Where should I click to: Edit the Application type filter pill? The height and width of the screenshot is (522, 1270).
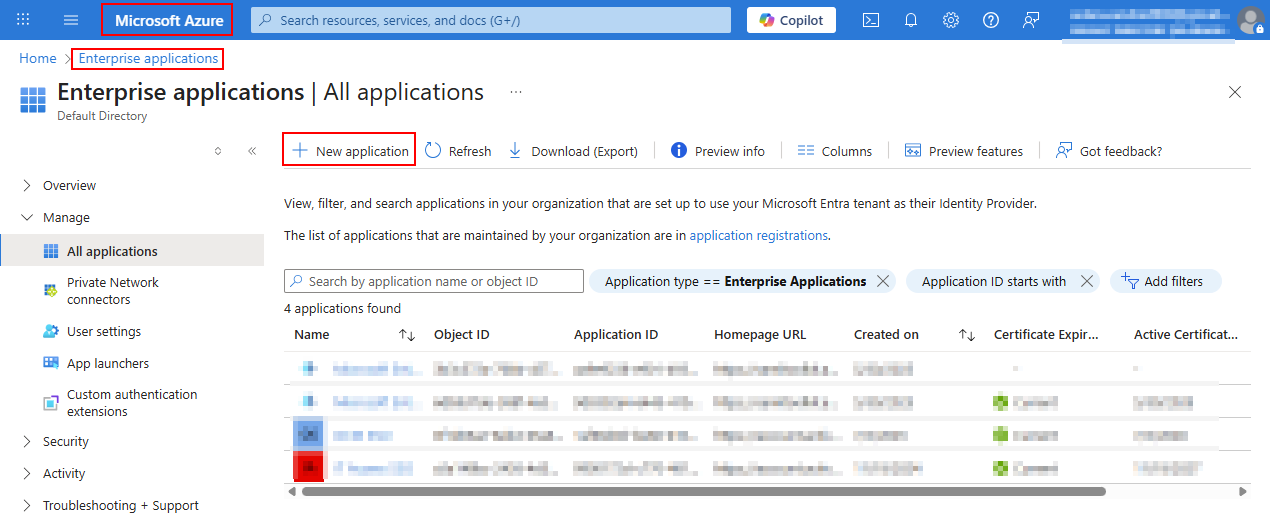(735, 282)
